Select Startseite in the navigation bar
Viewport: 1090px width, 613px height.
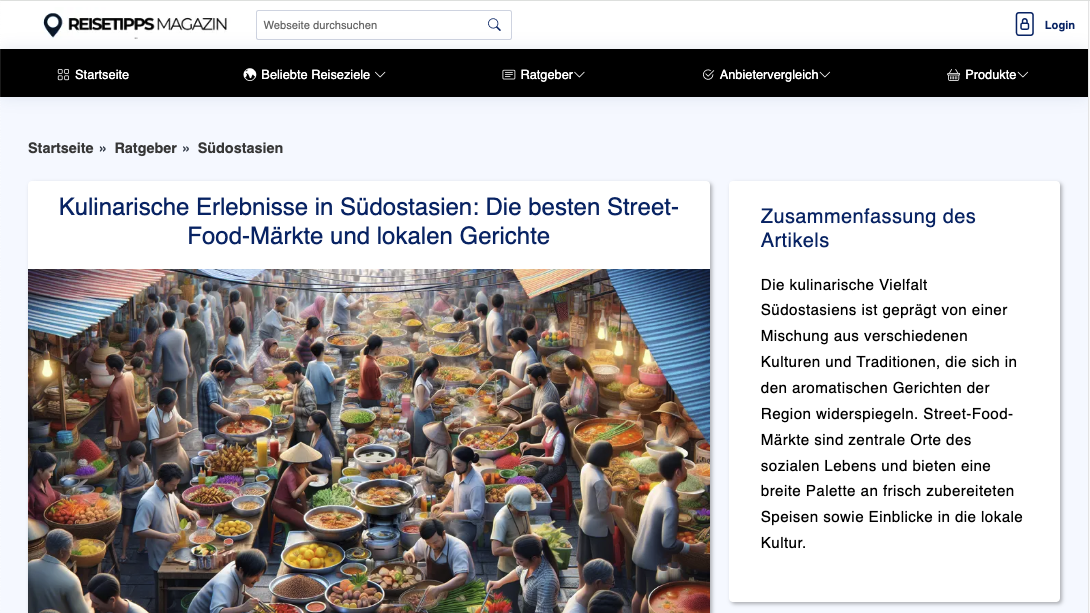pyautogui.click(x=101, y=73)
